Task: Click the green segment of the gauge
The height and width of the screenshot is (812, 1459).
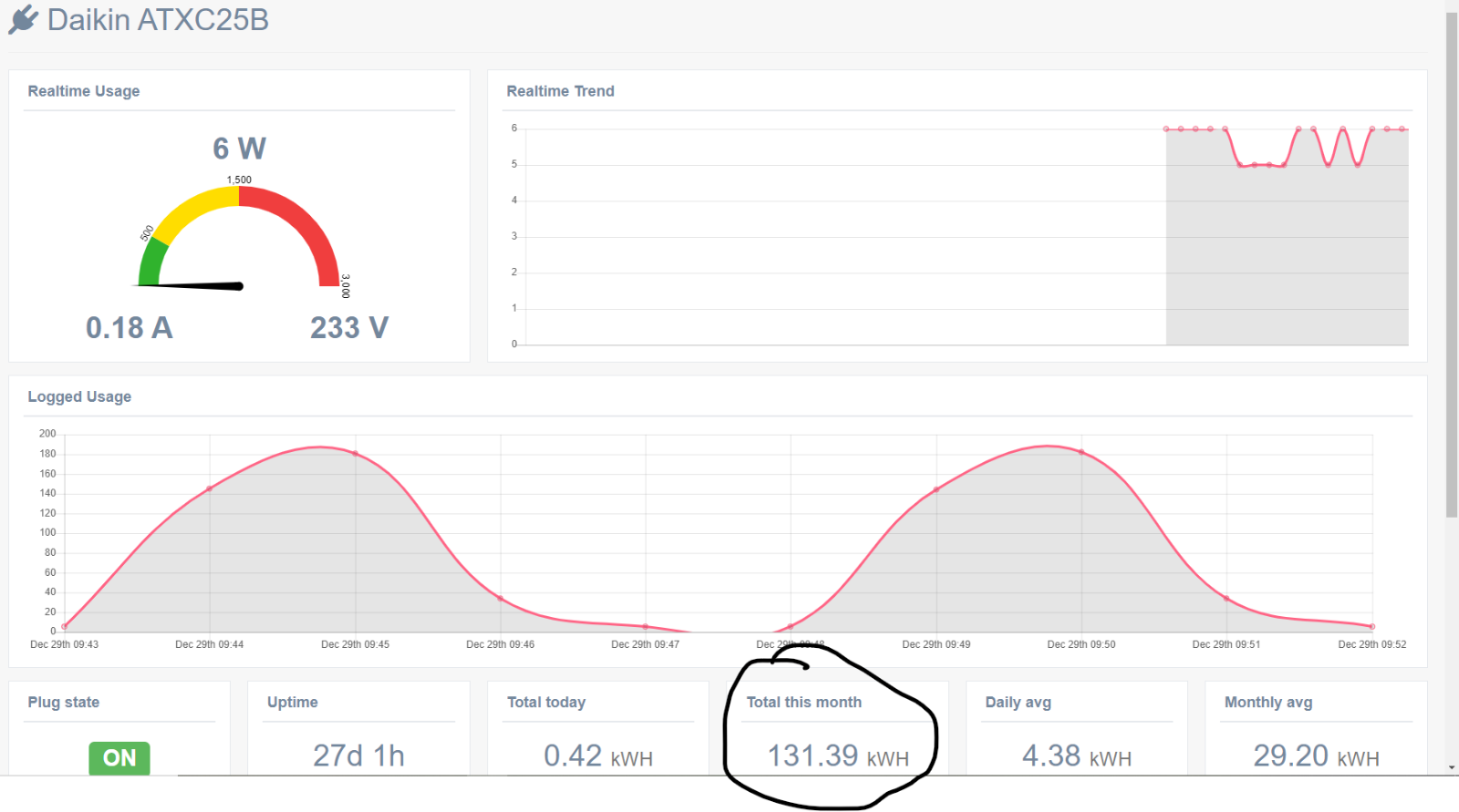Action: coord(152,262)
